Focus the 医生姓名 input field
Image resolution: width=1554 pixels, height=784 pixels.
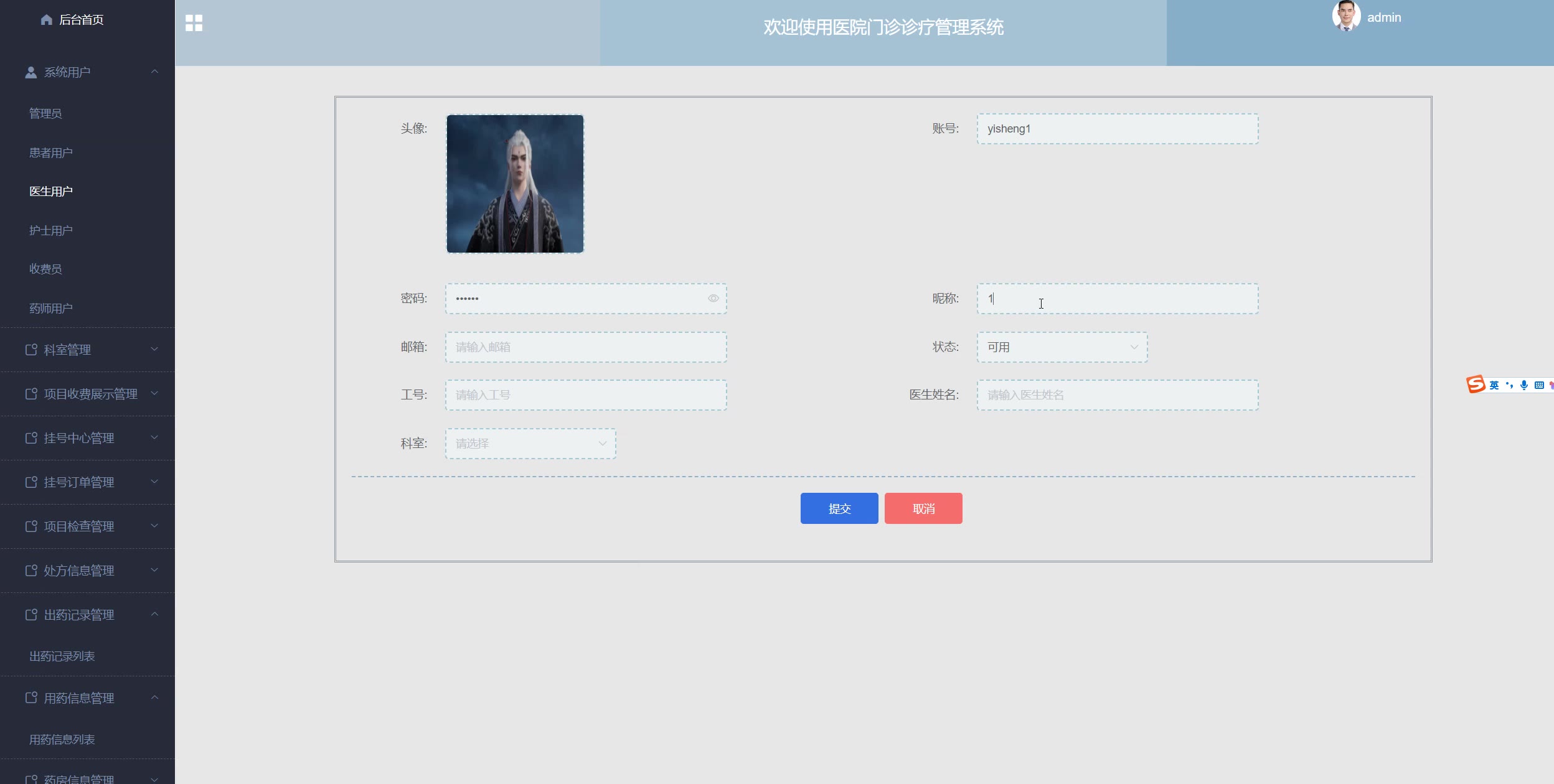(x=1118, y=395)
